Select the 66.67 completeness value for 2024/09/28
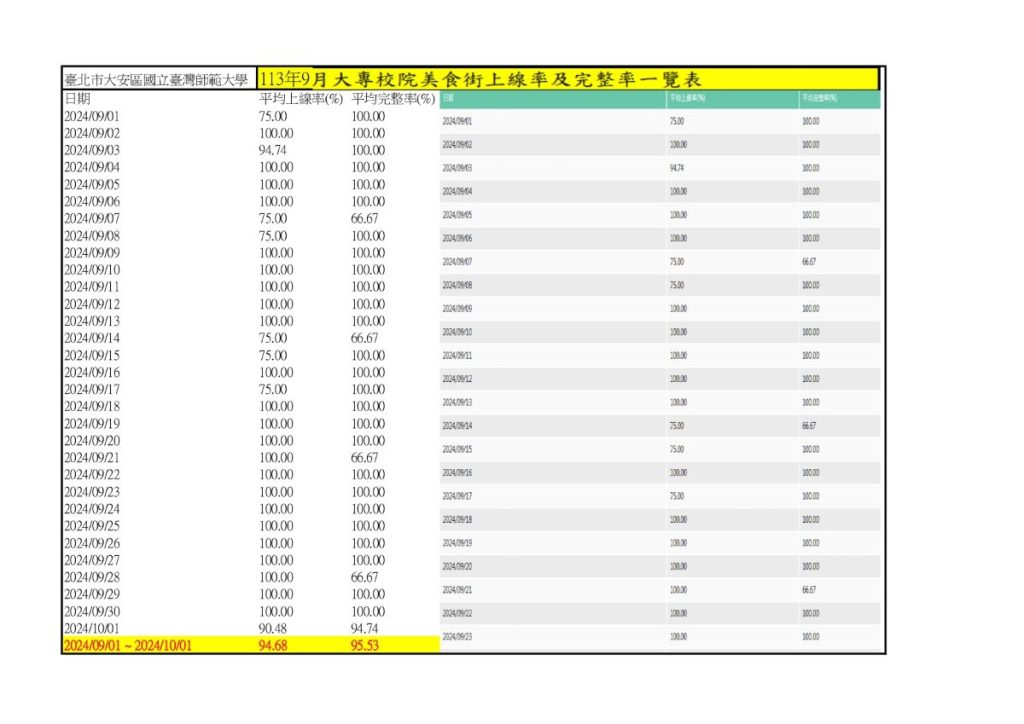The height and width of the screenshot is (724, 1024). 365,578
